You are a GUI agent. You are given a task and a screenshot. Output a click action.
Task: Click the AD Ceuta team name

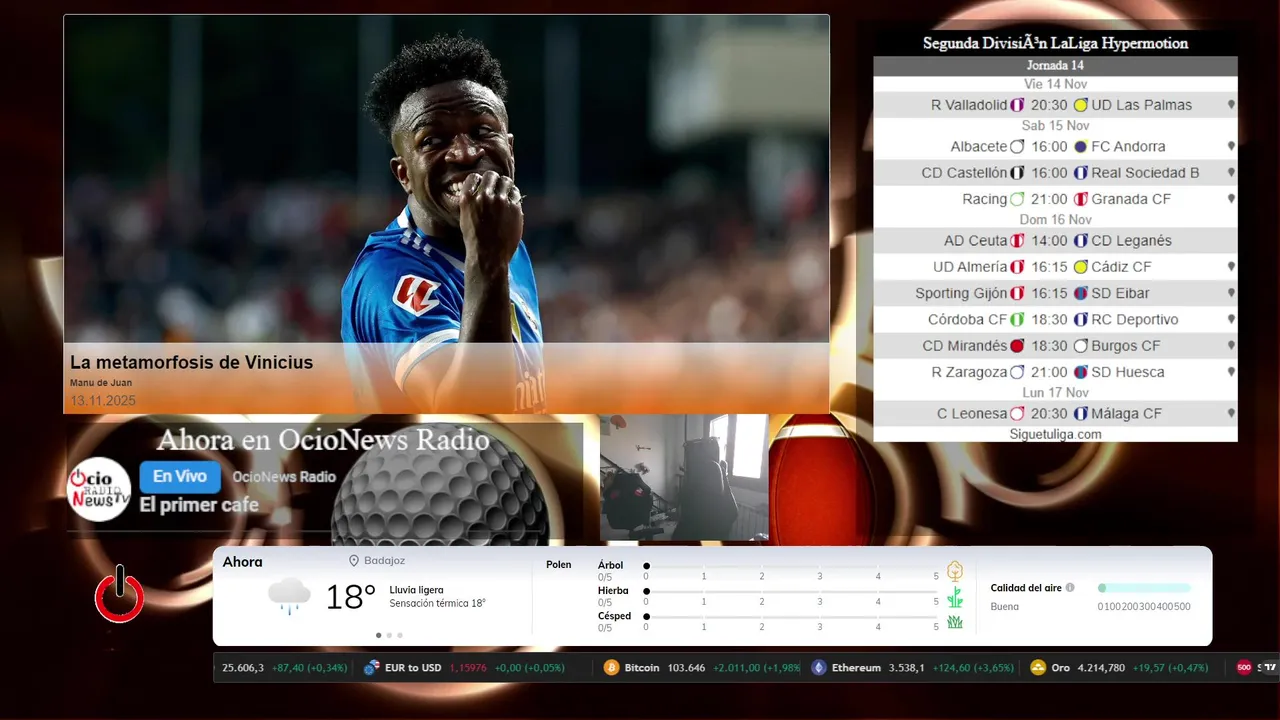(x=975, y=241)
